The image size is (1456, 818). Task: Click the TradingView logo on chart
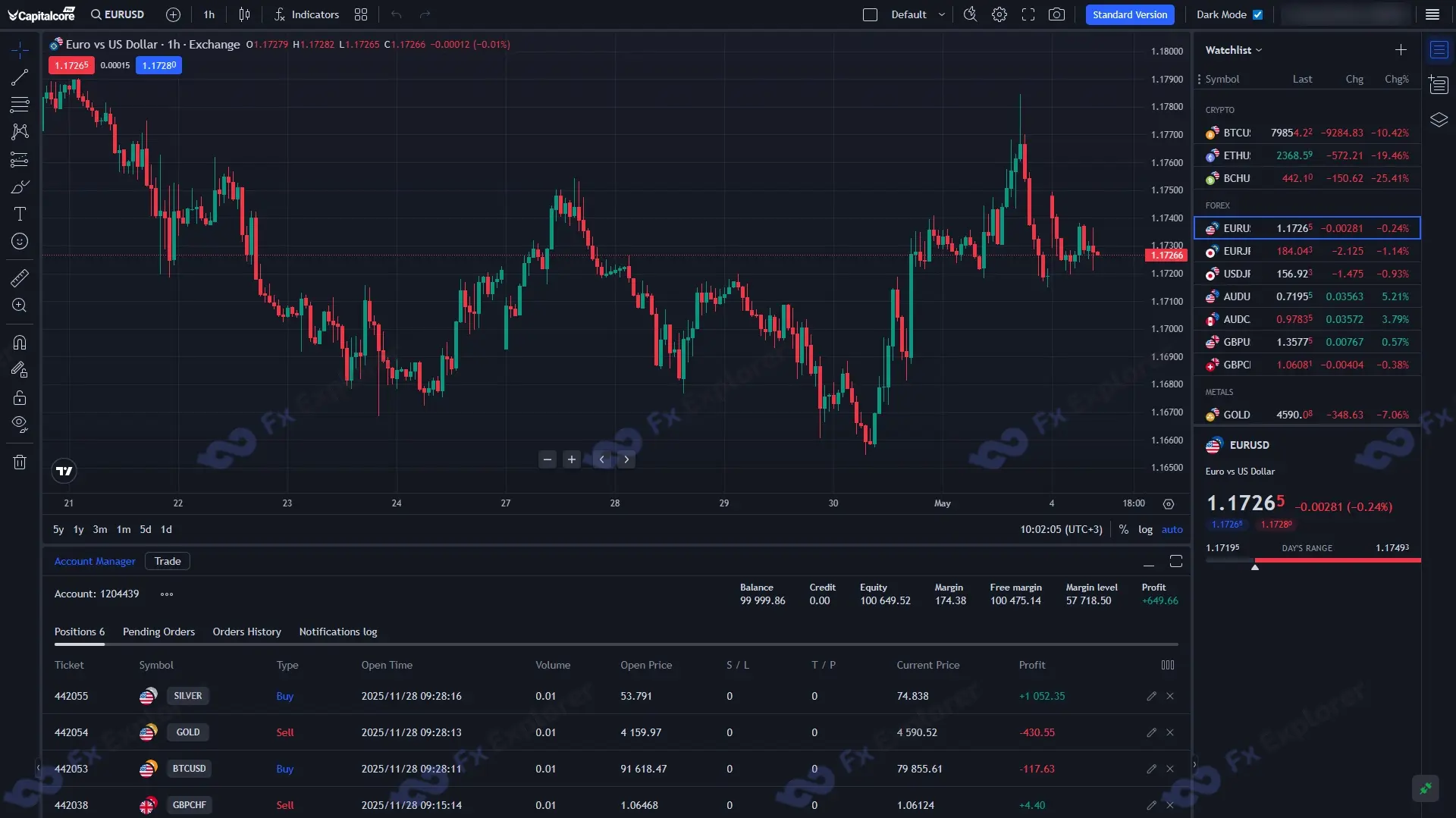64,471
